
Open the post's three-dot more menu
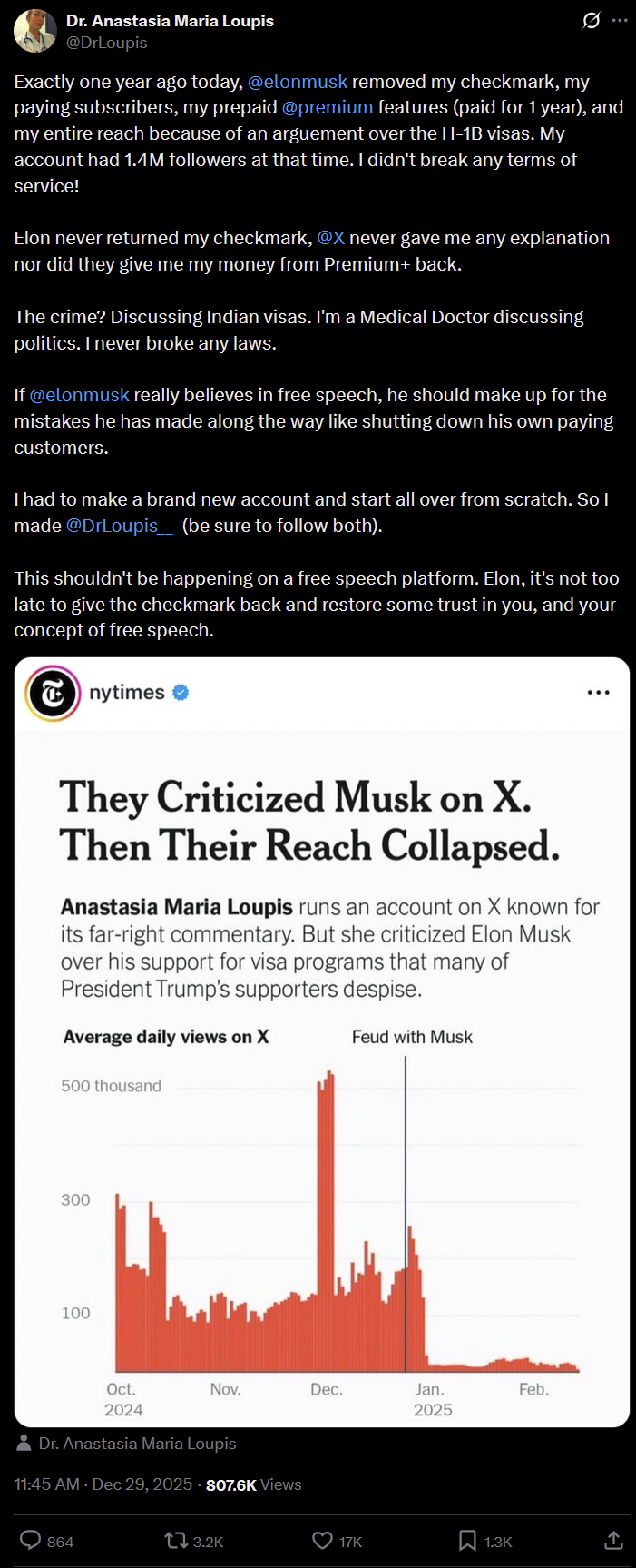[620, 20]
